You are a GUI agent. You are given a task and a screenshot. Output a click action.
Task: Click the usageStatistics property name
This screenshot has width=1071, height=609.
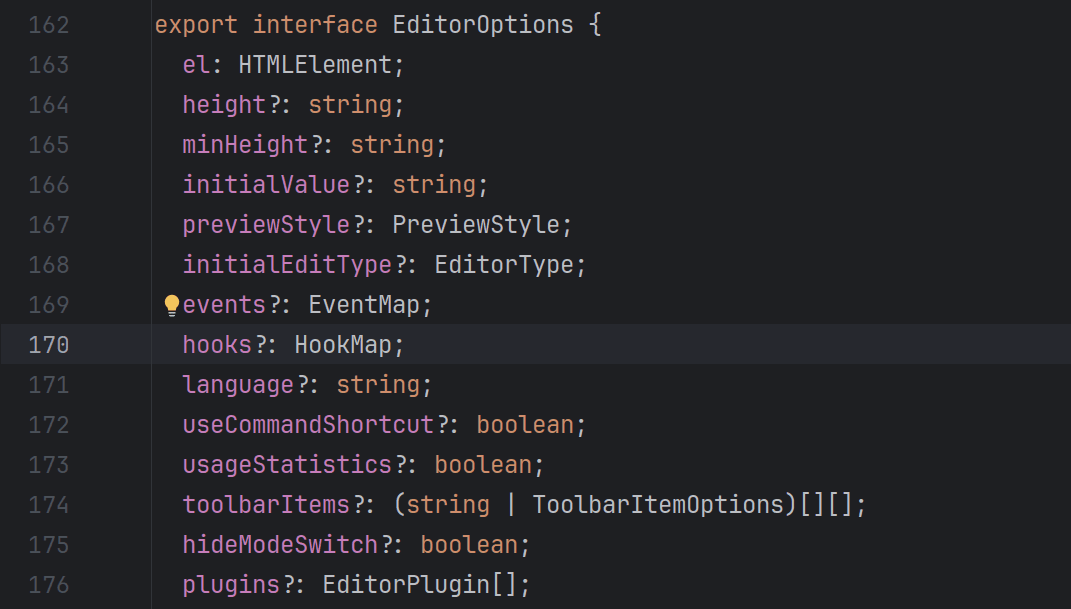[287, 465]
